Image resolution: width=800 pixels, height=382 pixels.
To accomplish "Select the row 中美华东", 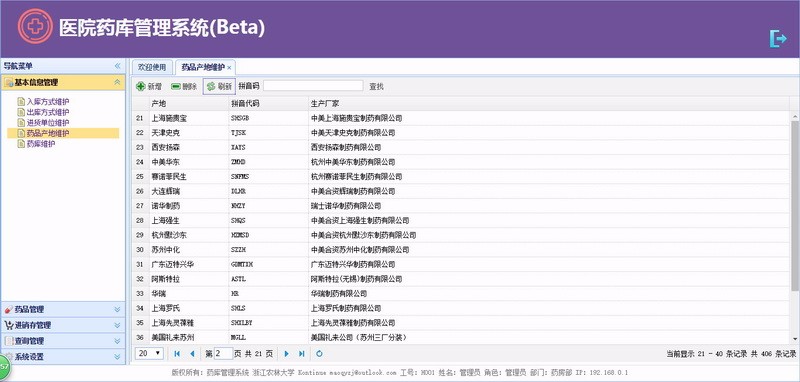I will click(x=461, y=162).
